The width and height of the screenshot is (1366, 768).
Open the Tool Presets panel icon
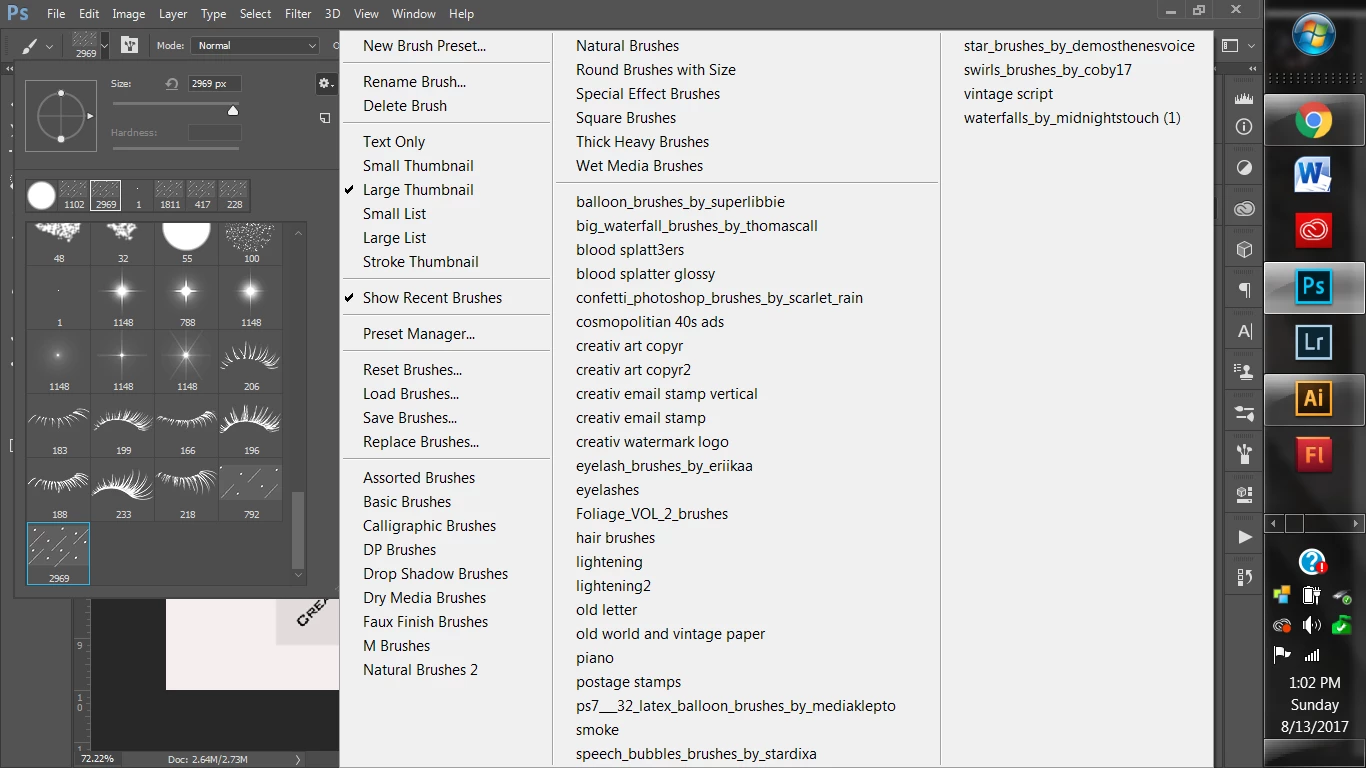tap(1244, 494)
